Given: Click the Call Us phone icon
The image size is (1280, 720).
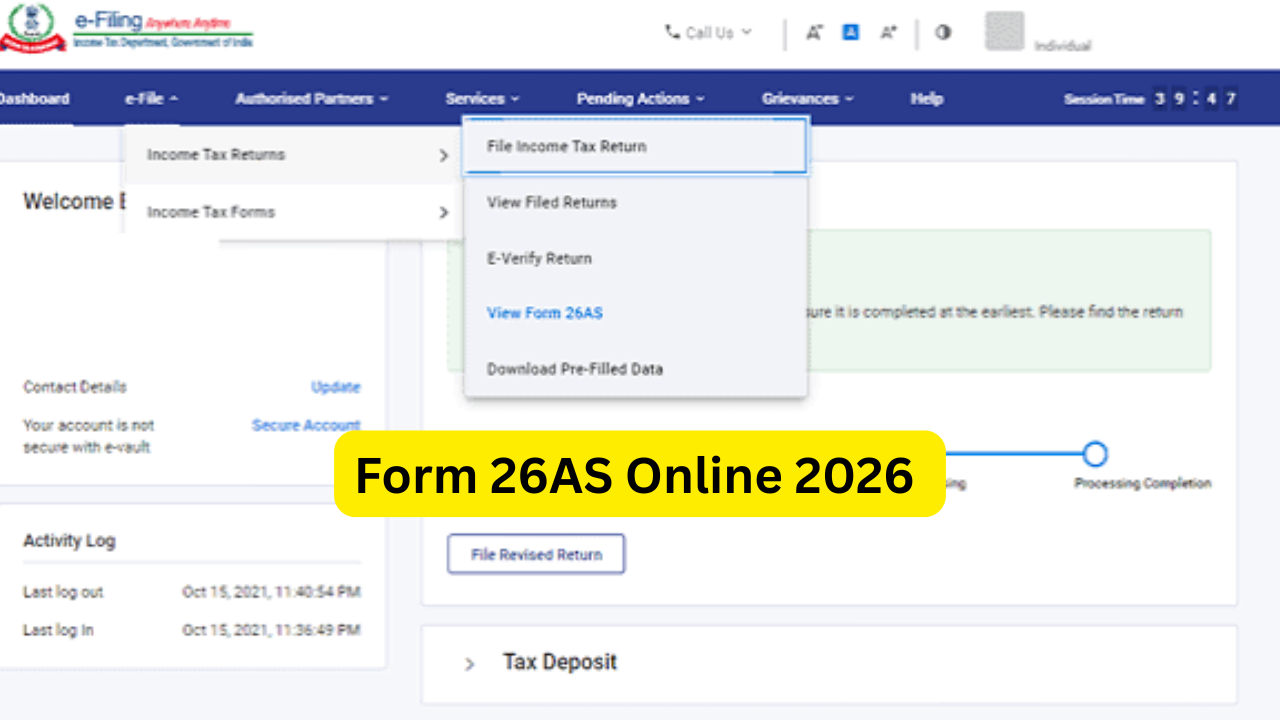Looking at the screenshot, I should tap(672, 32).
